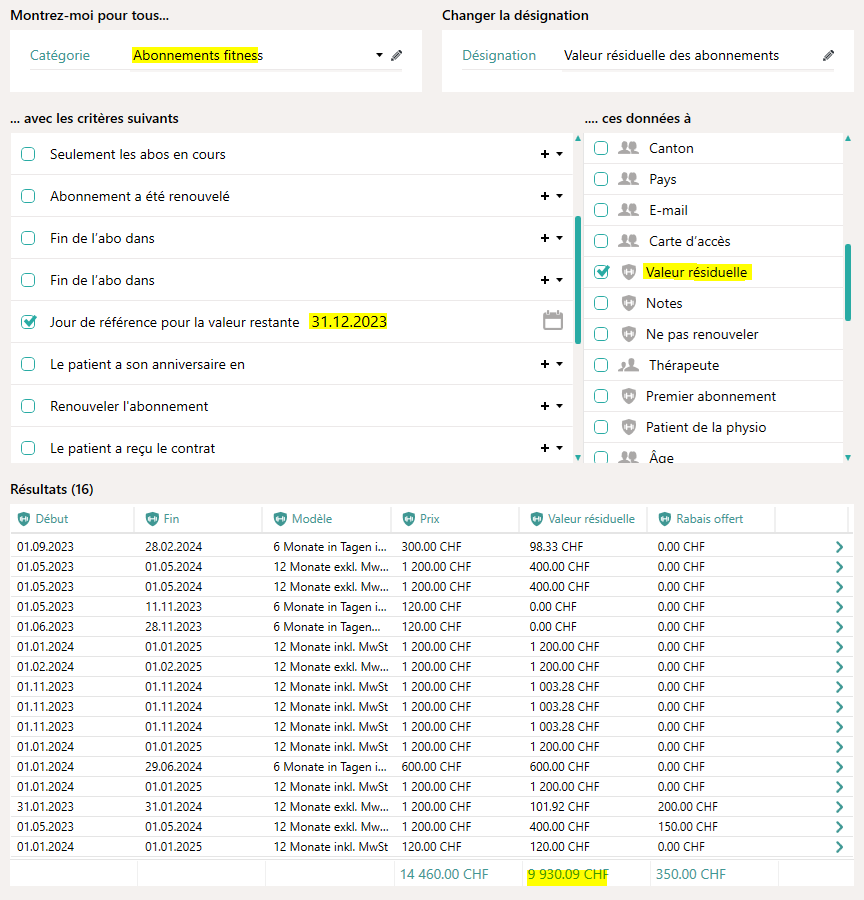Screen dimensions: 864x900
Task: Check the E-mail data checkbox
Action: click(x=601, y=210)
